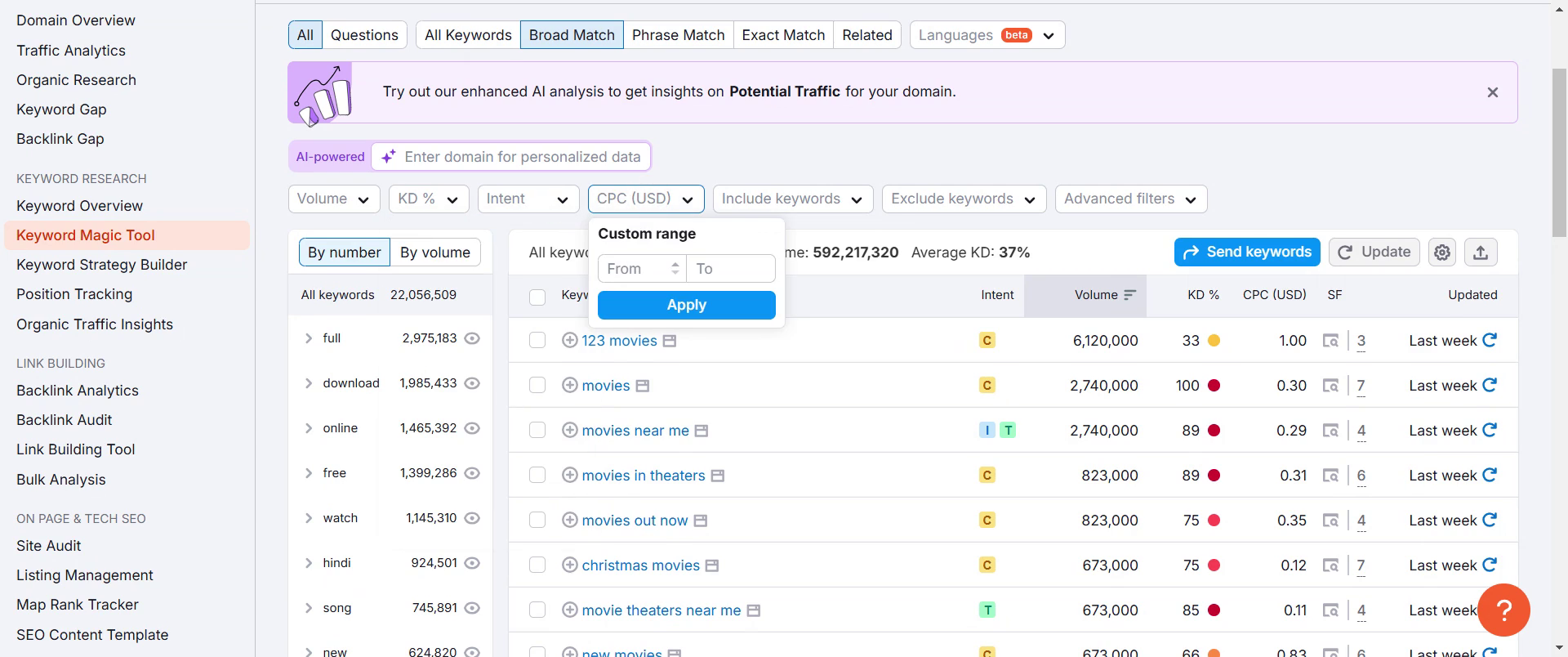1568x657 pixels.
Task: Add 'movies near me' keyword plus icon
Action: pos(570,430)
